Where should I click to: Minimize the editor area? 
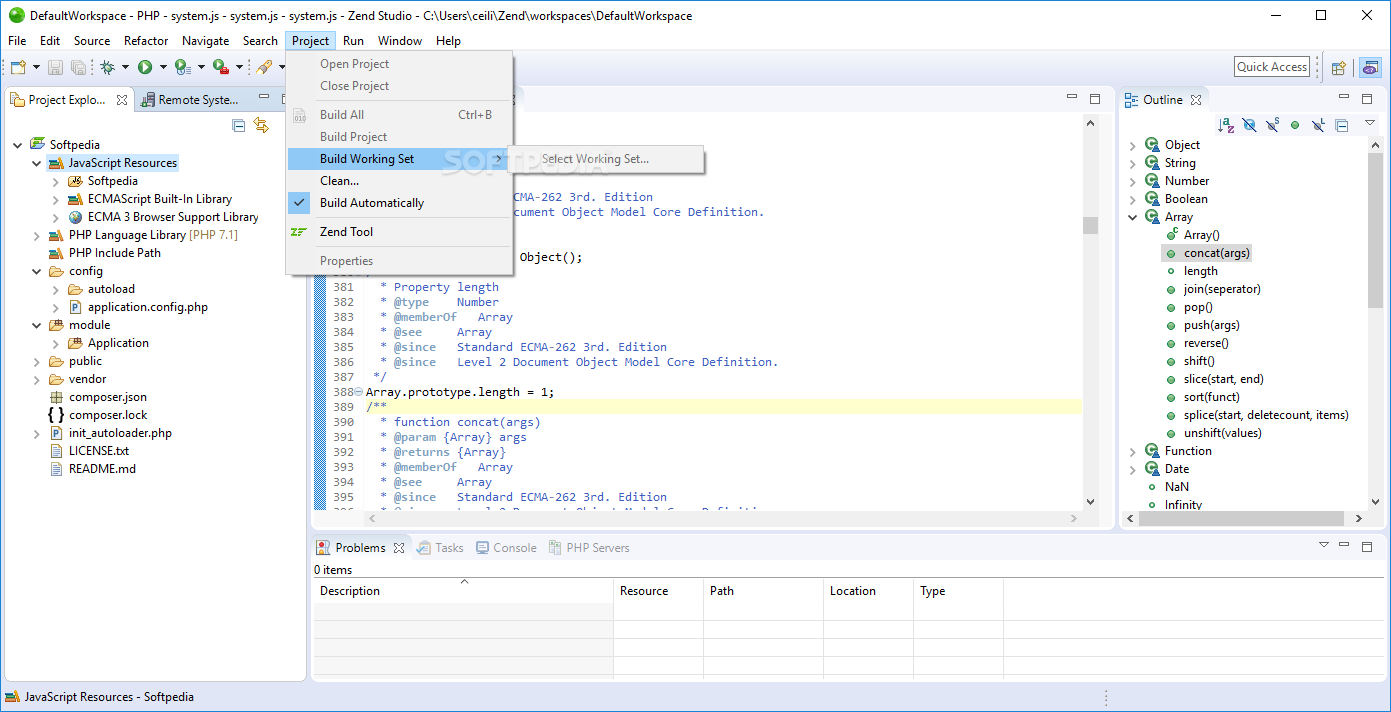pos(1073,99)
